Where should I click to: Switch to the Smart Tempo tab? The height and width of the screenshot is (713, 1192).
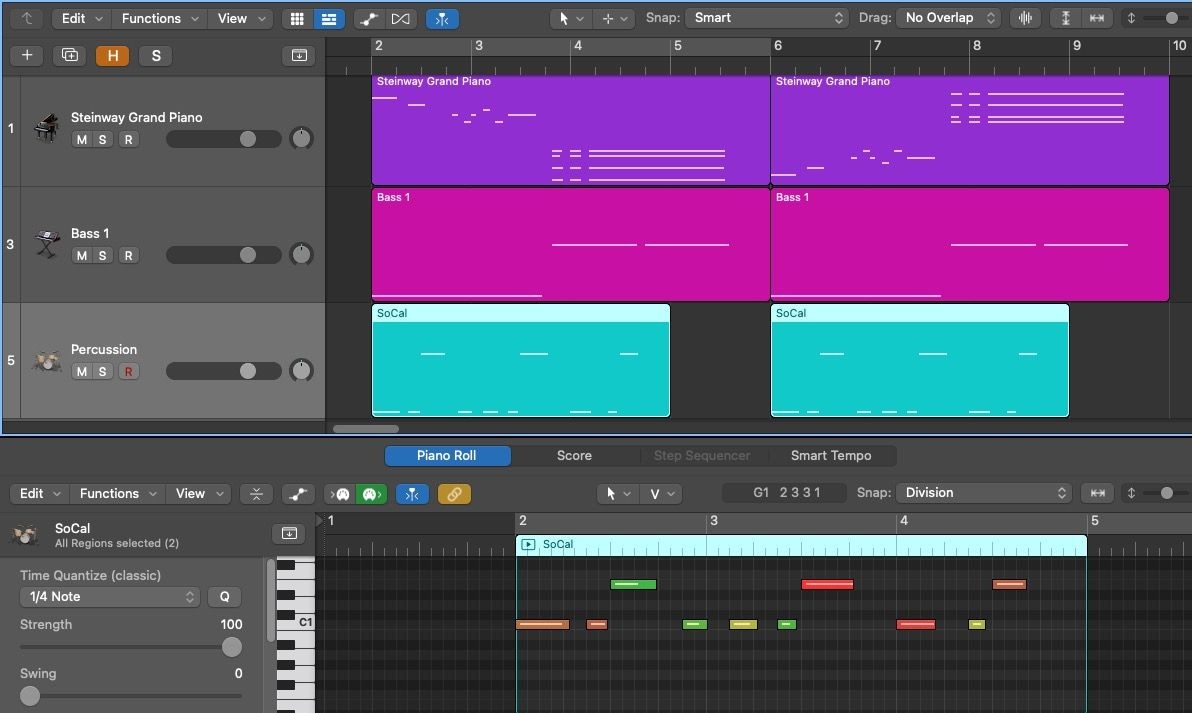[831, 455]
